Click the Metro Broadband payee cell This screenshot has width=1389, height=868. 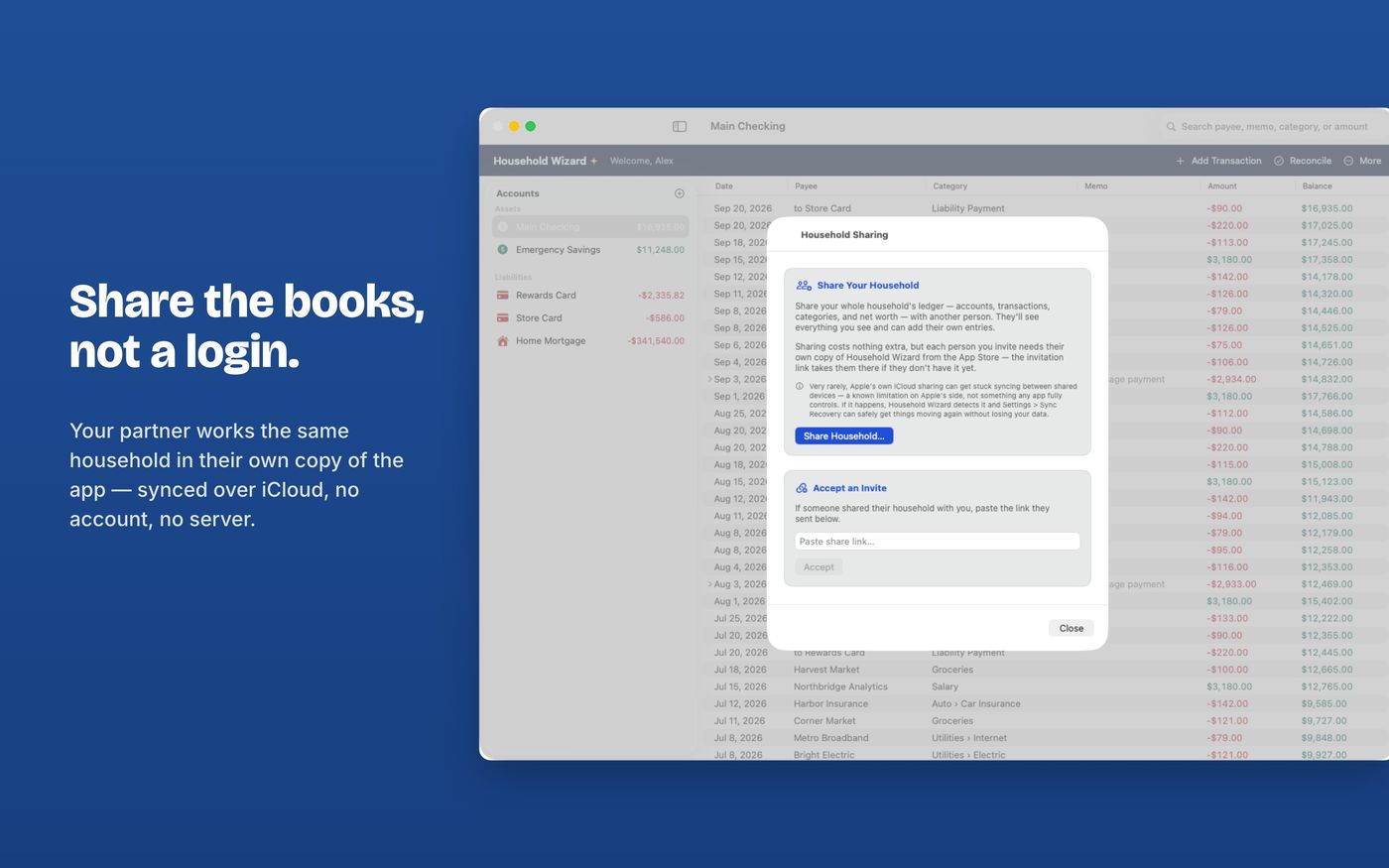click(x=830, y=738)
